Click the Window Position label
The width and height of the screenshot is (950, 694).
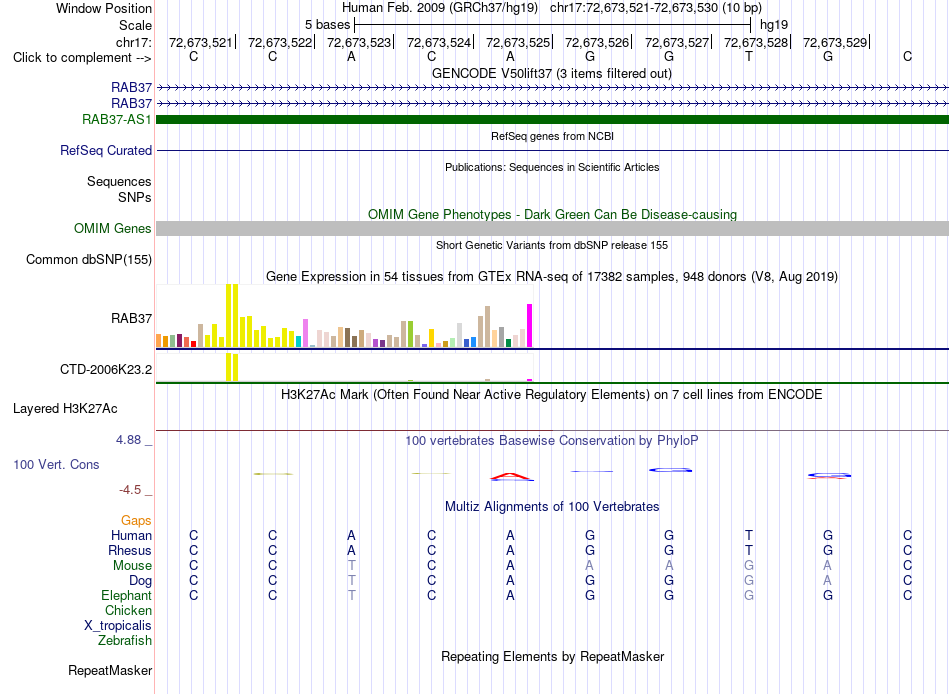(x=104, y=8)
